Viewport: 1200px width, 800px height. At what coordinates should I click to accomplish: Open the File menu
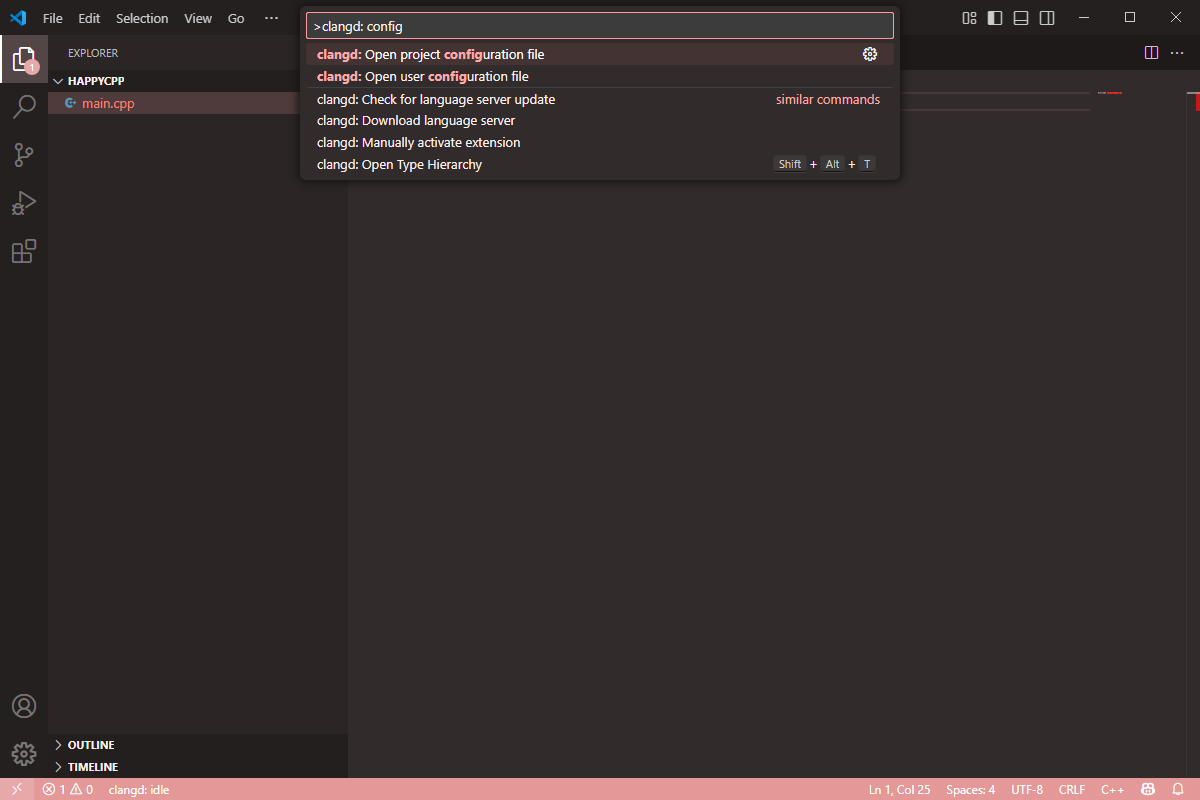[x=53, y=18]
